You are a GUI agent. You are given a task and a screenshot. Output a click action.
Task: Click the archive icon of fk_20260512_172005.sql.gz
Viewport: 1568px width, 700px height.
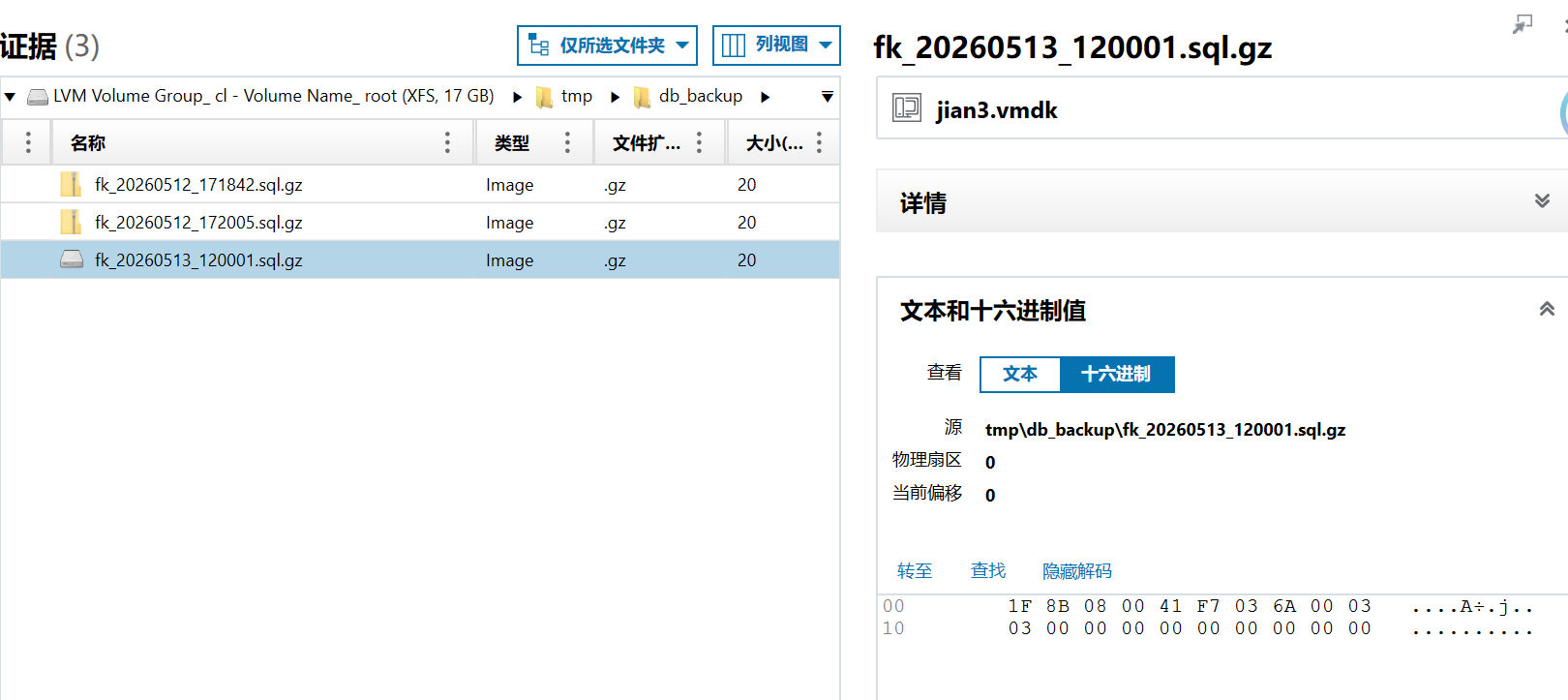(x=71, y=222)
